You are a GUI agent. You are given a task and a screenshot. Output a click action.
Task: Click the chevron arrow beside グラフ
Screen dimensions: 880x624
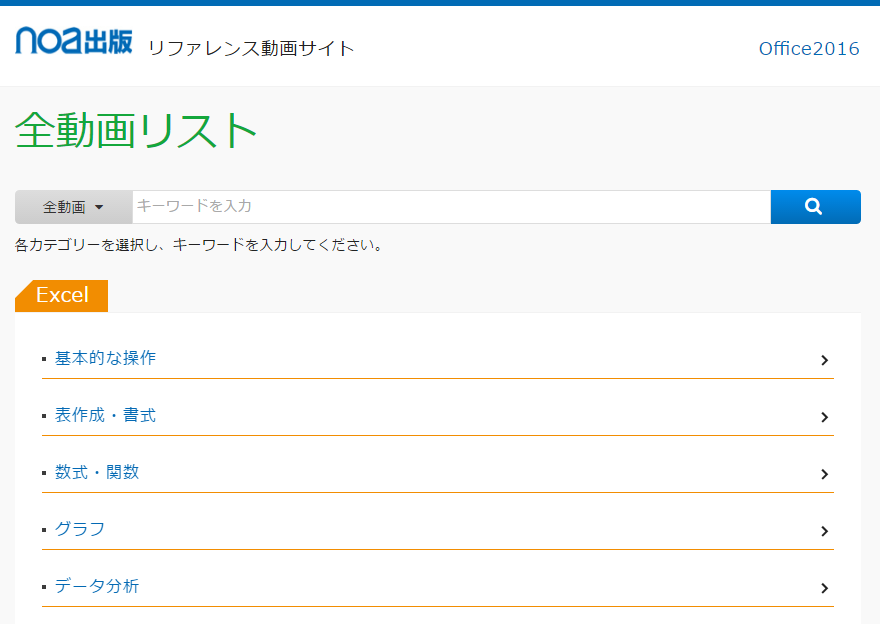(824, 531)
